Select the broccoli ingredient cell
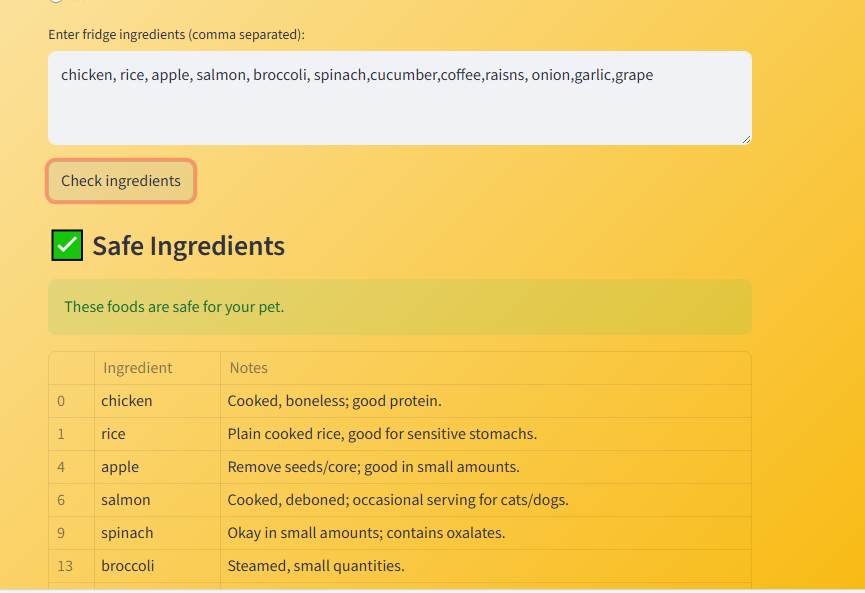 pyautogui.click(x=128, y=565)
